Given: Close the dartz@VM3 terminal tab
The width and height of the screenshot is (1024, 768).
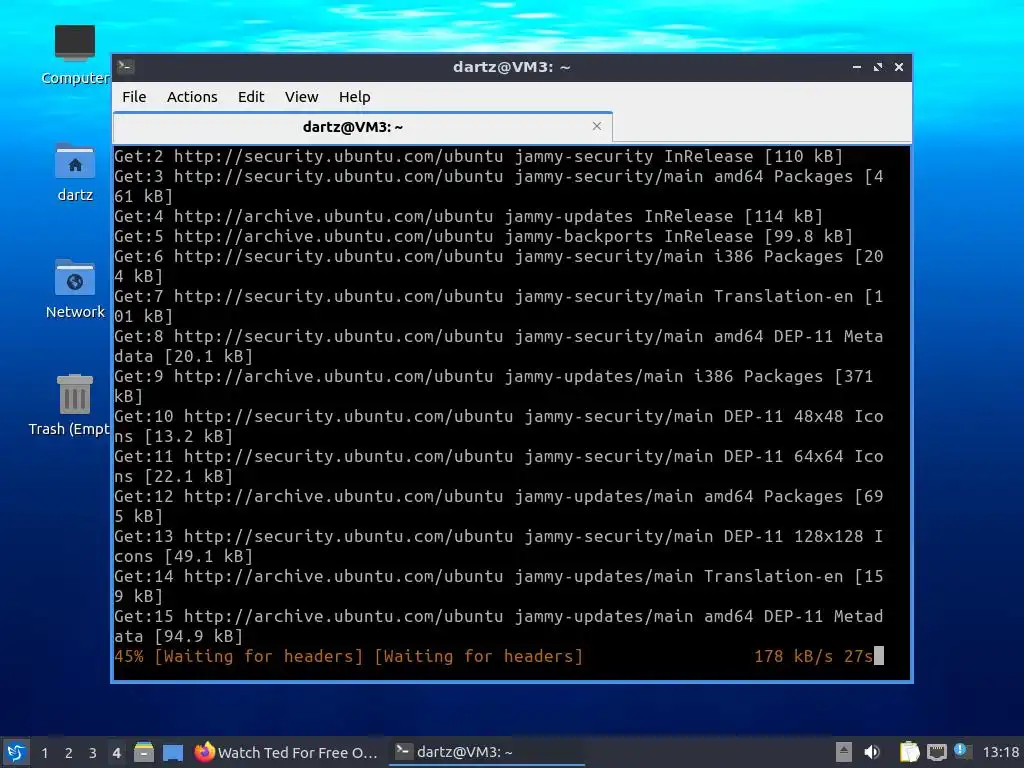Looking at the screenshot, I should (x=596, y=126).
